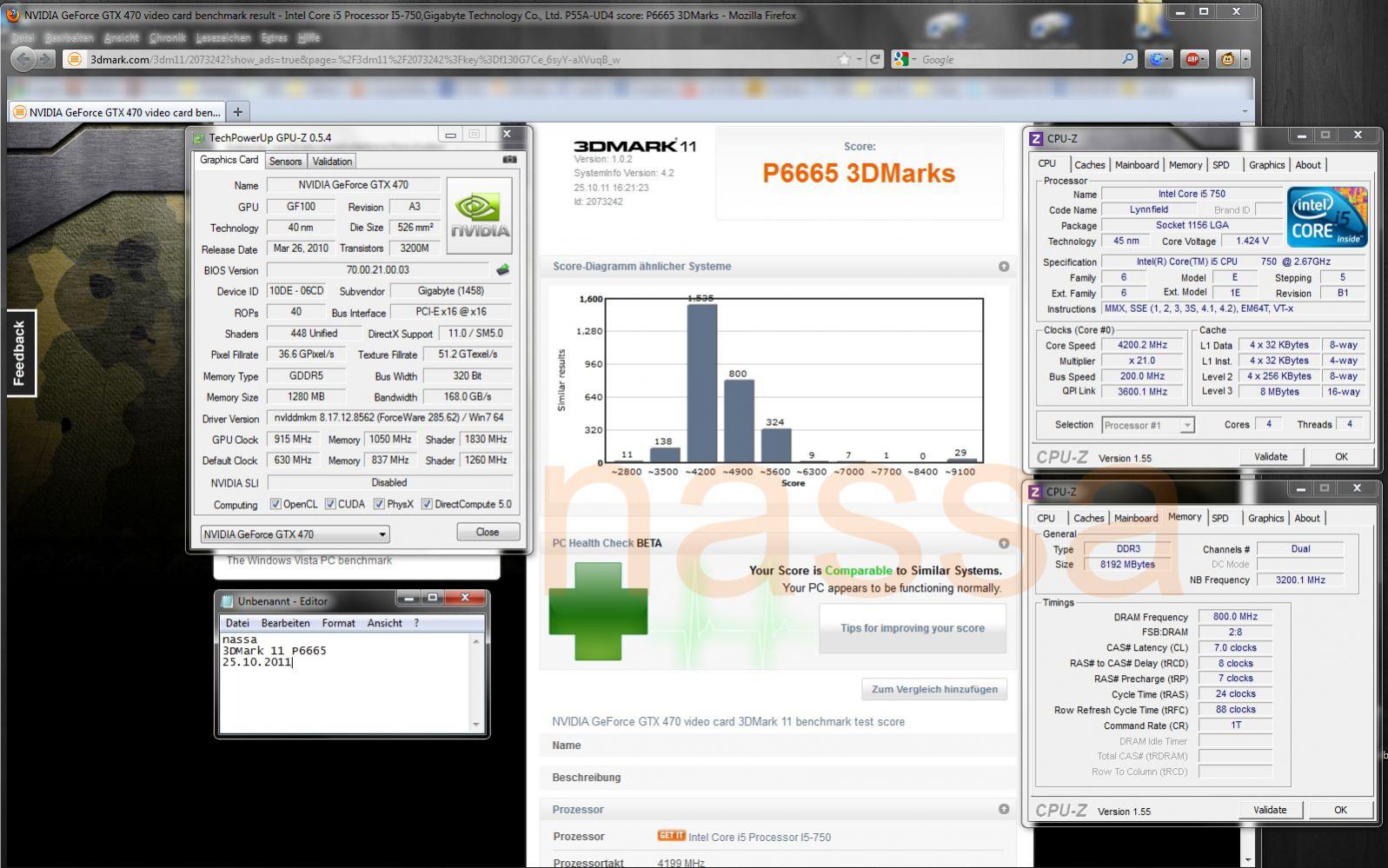Uncheck the CUDA checkbox in GPU-Z
The width and height of the screenshot is (1388, 868).
tap(330, 504)
